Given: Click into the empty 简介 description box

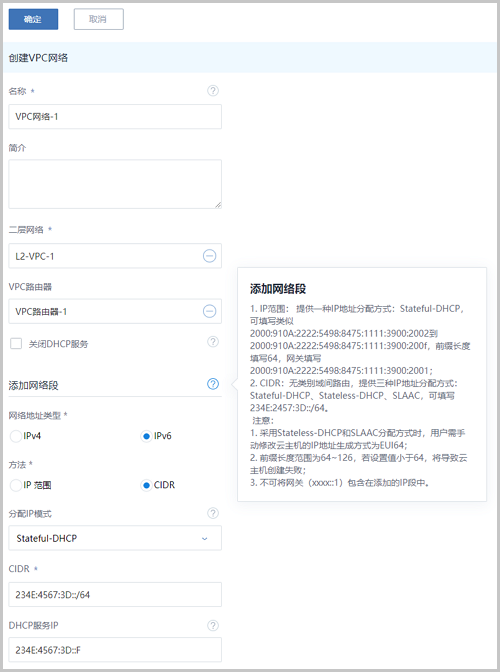Looking at the screenshot, I should click(115, 184).
